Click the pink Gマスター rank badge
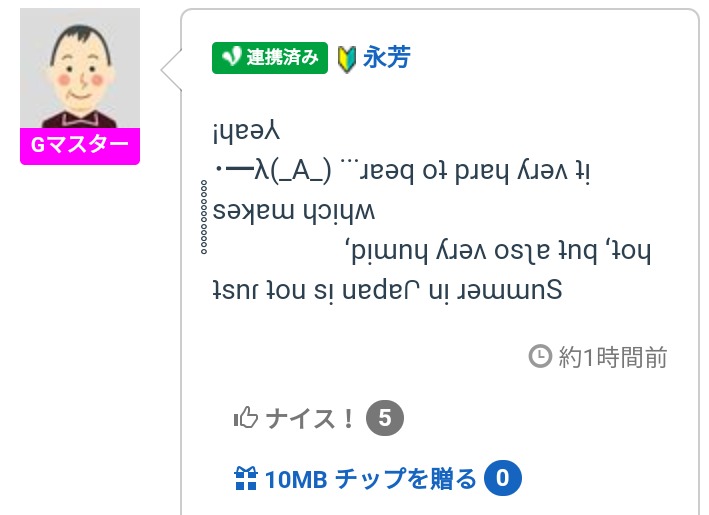Image resolution: width=709 pixels, height=515 pixels. [79, 147]
